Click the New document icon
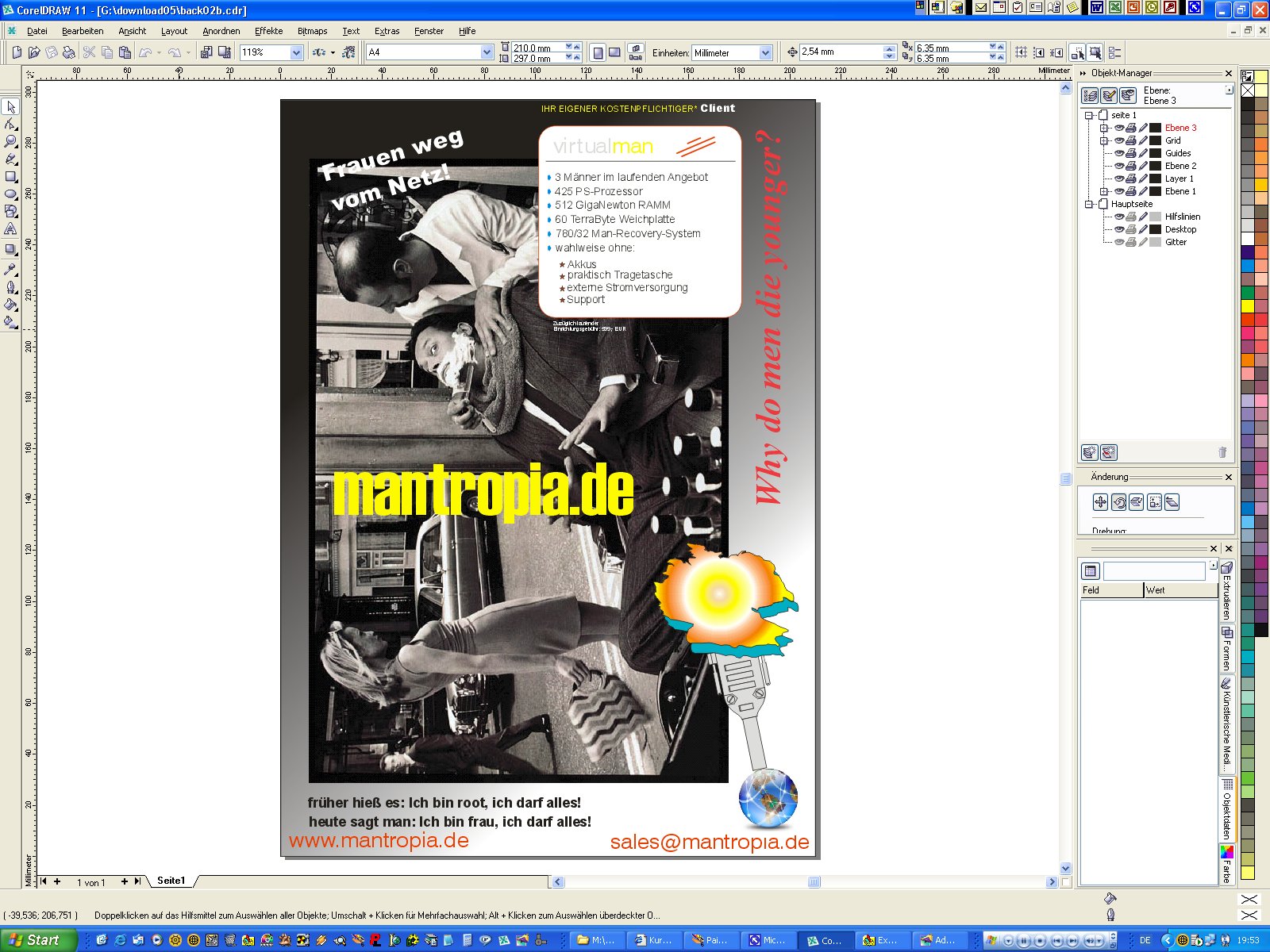 17,52
